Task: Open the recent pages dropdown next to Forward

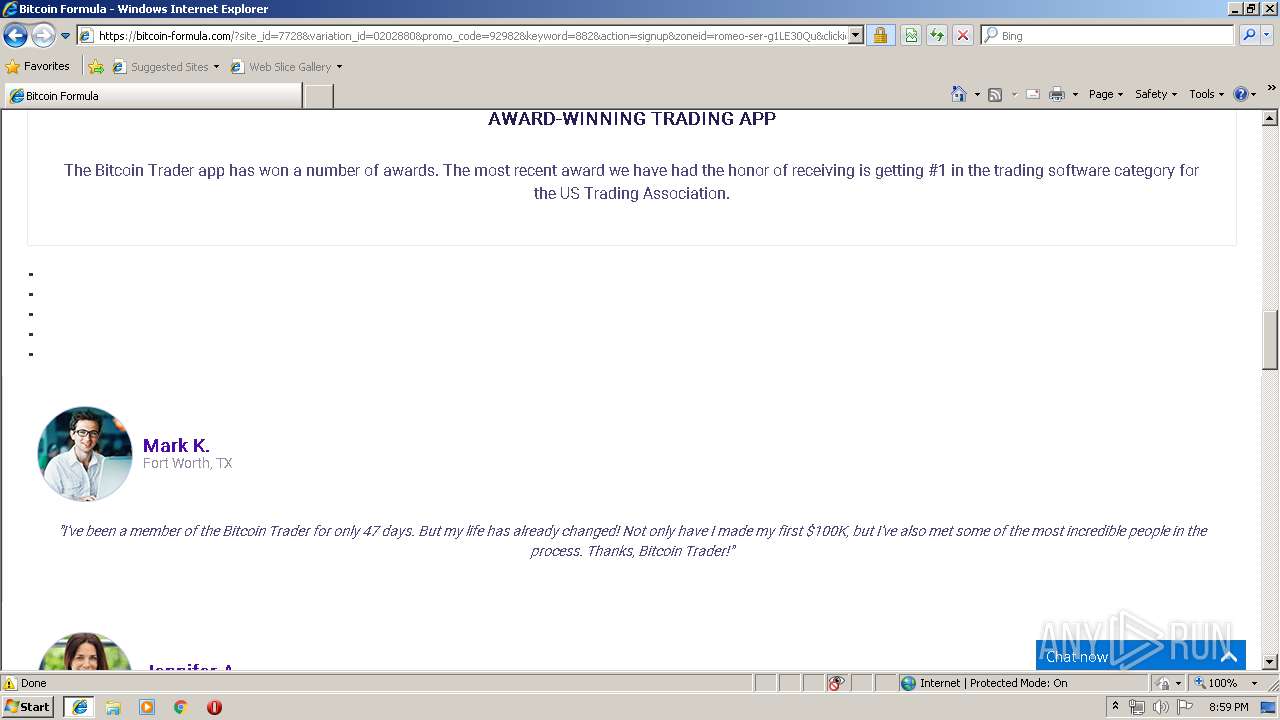Action: [66, 36]
